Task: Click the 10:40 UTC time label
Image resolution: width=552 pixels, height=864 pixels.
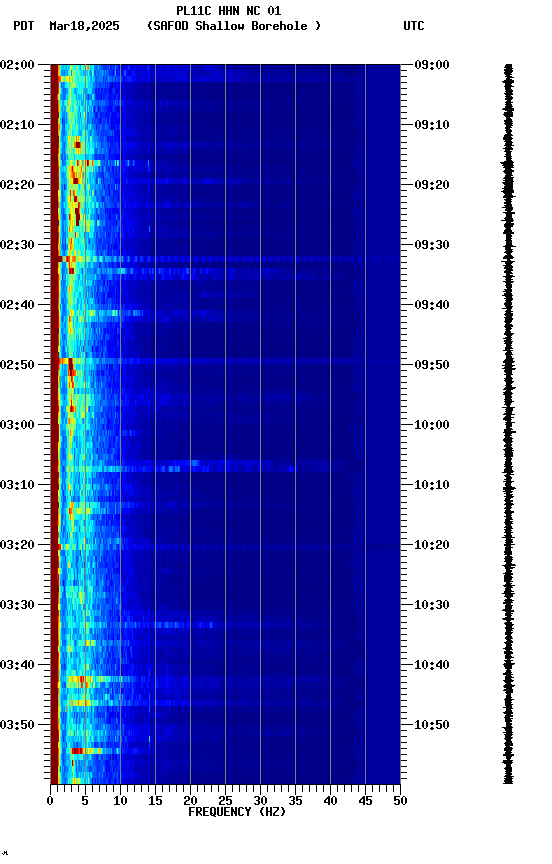Action: pyautogui.click(x=432, y=665)
